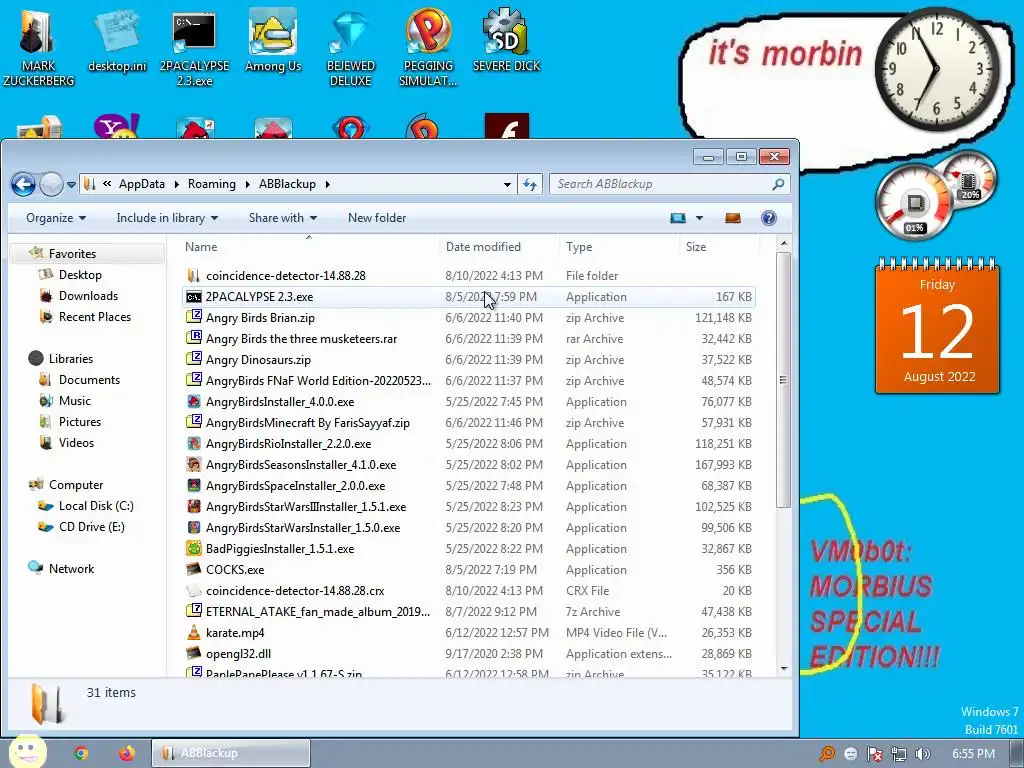Image resolution: width=1024 pixels, height=768 pixels.
Task: Change your view icon in toolbar
Action: pos(678,218)
